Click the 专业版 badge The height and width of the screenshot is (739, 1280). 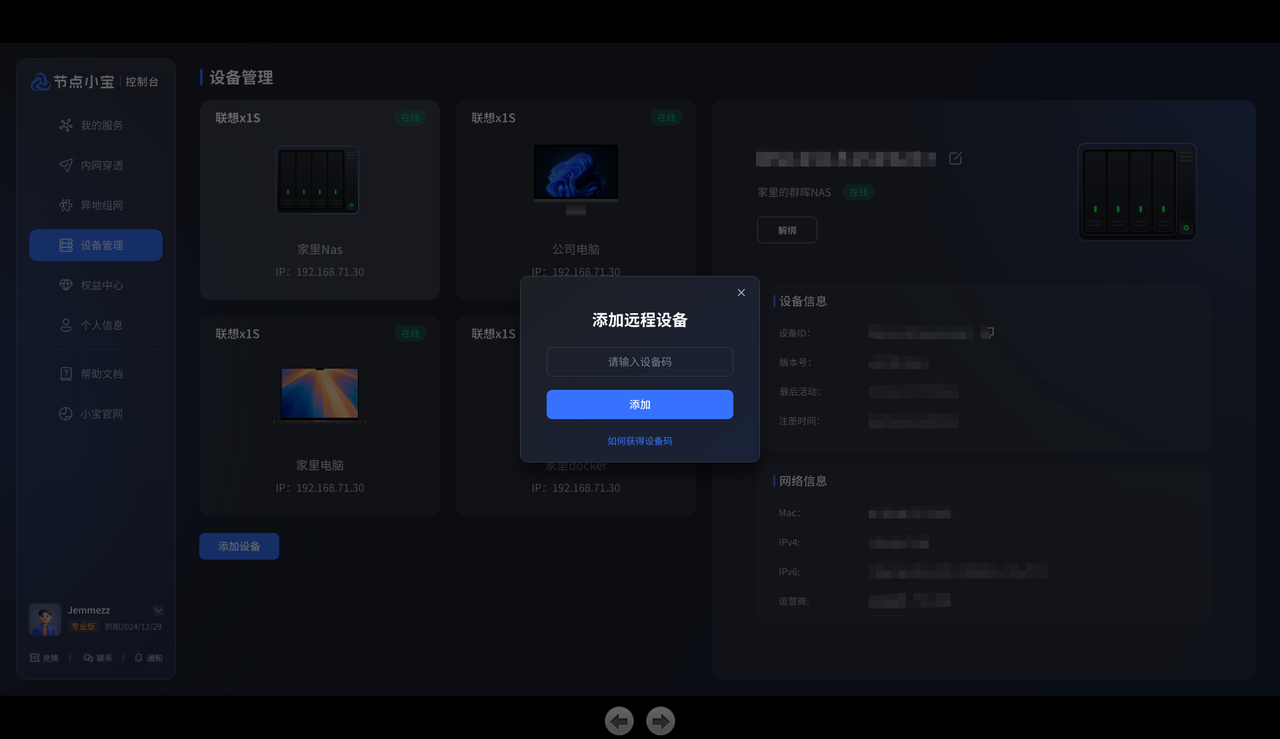tap(83, 627)
